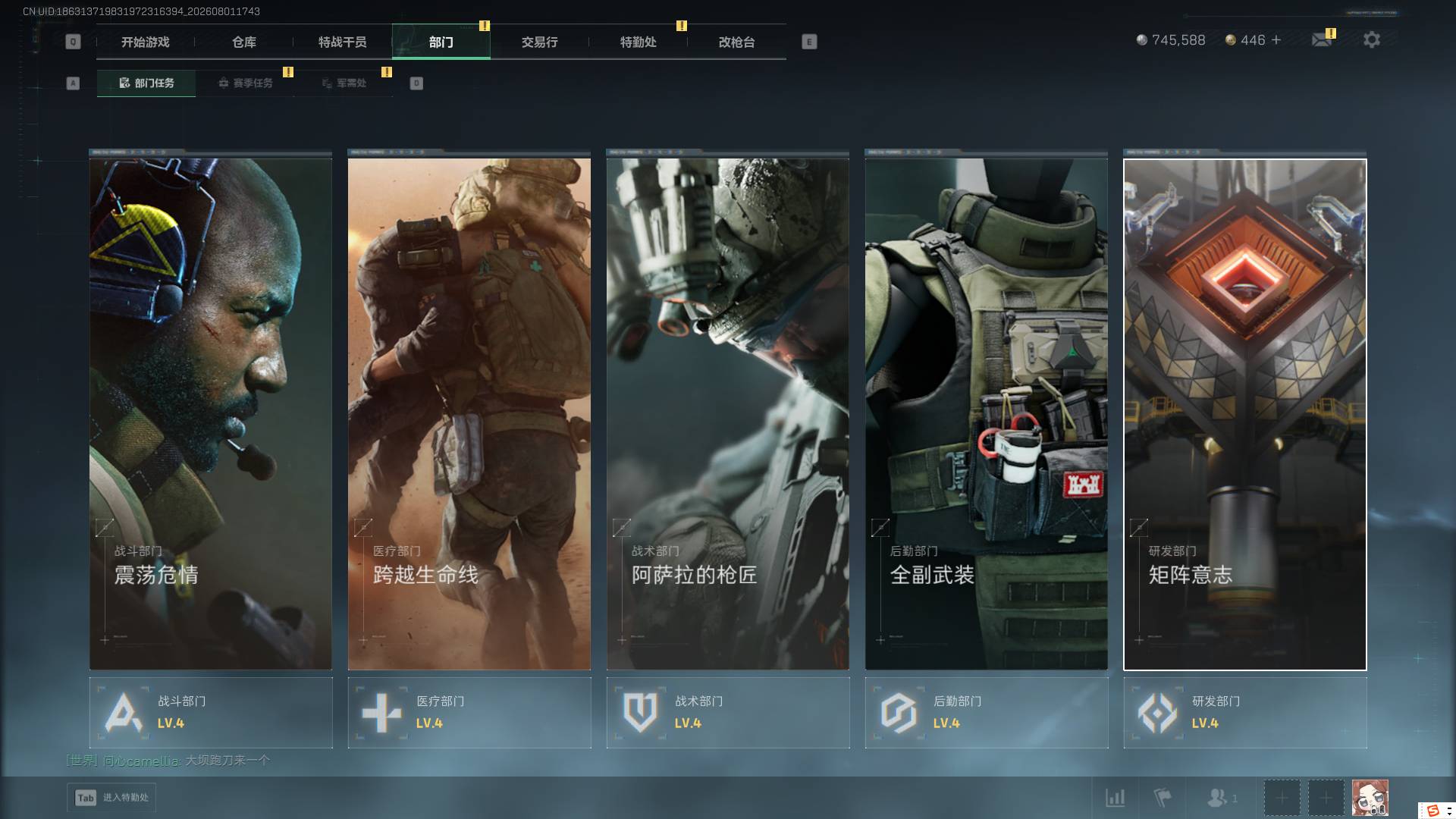
Task: Select the 部门 tab
Action: click(441, 42)
